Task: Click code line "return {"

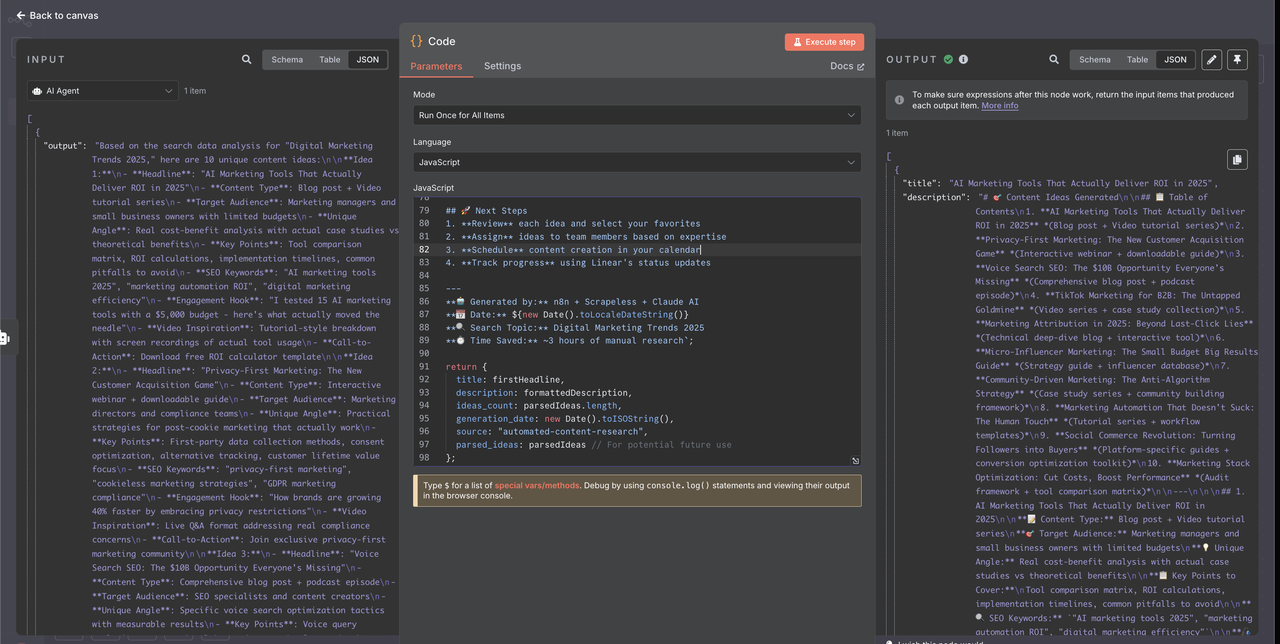Action: point(467,367)
